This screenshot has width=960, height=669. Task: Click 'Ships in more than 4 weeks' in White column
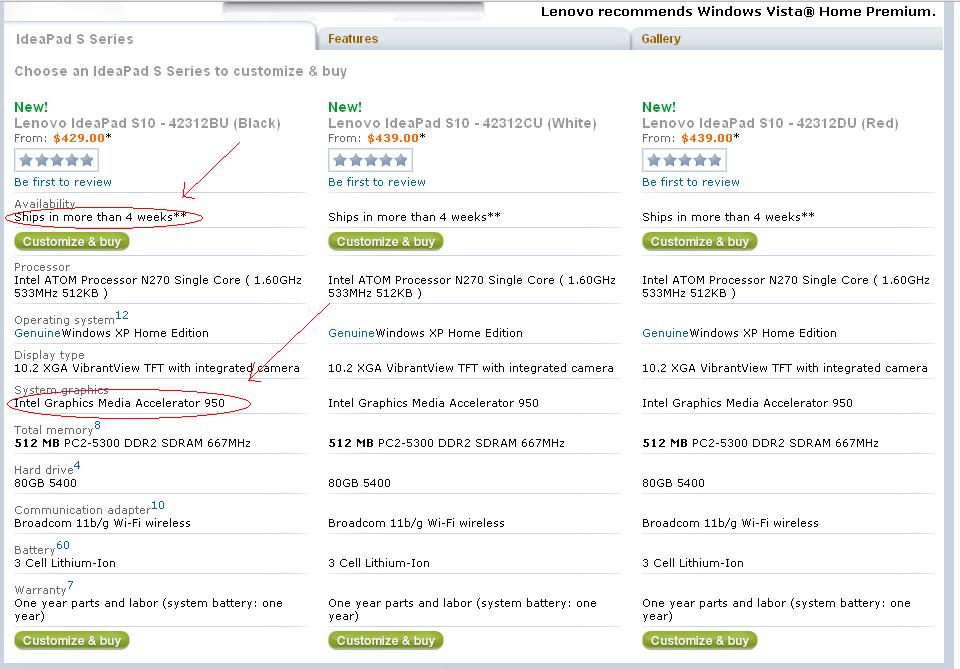pyautogui.click(x=414, y=217)
